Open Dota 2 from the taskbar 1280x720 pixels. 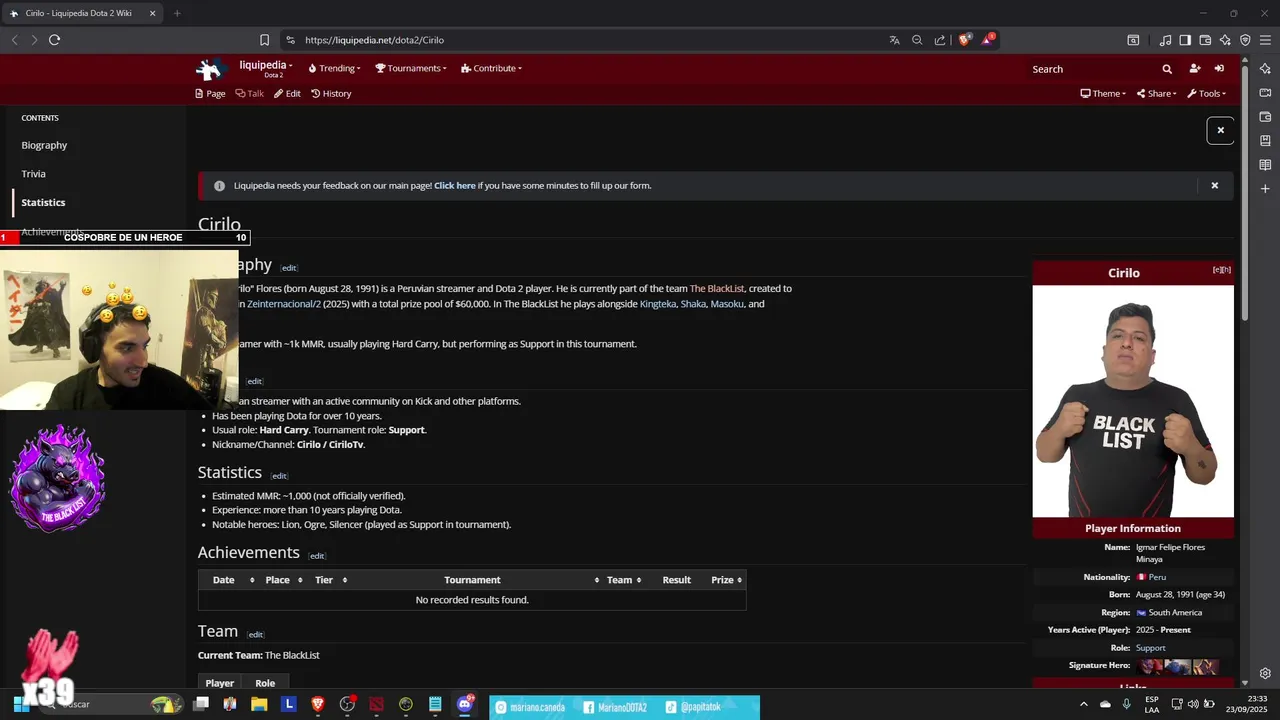pos(376,704)
